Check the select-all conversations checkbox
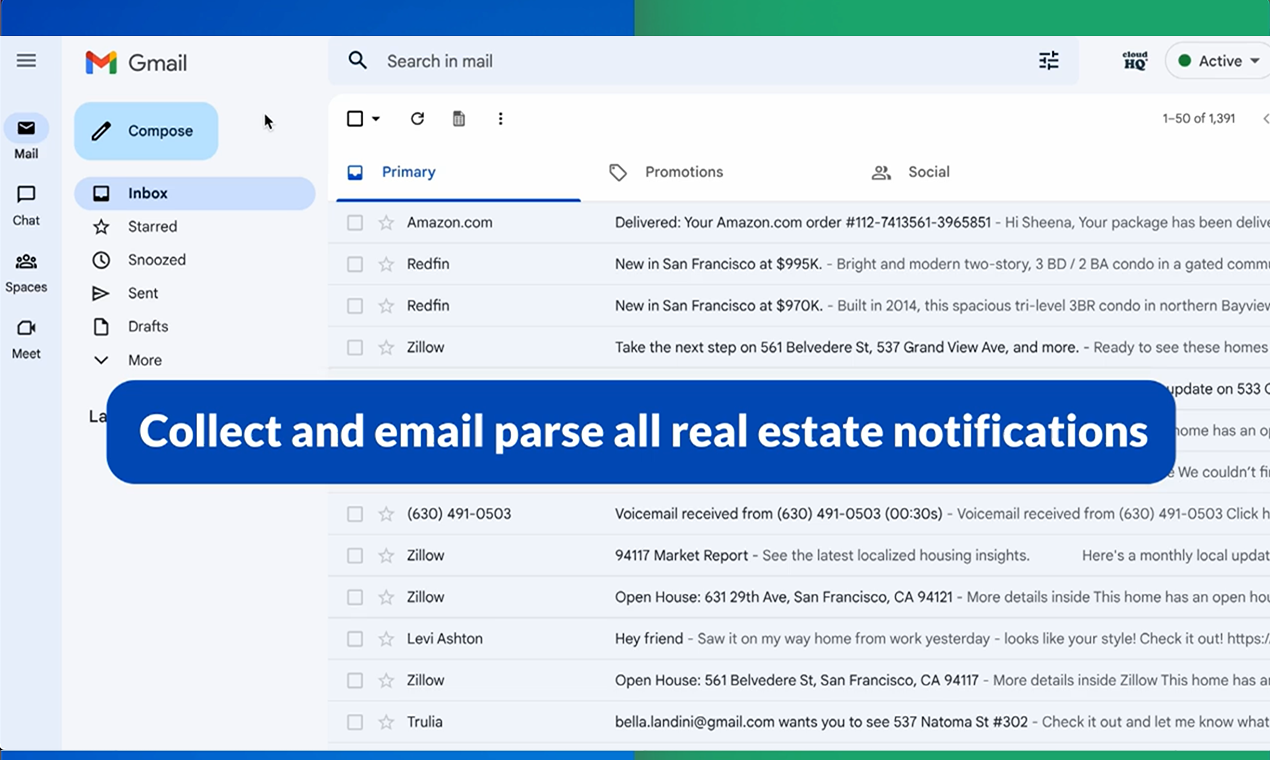Viewport: 1270px width, 760px height. (355, 118)
